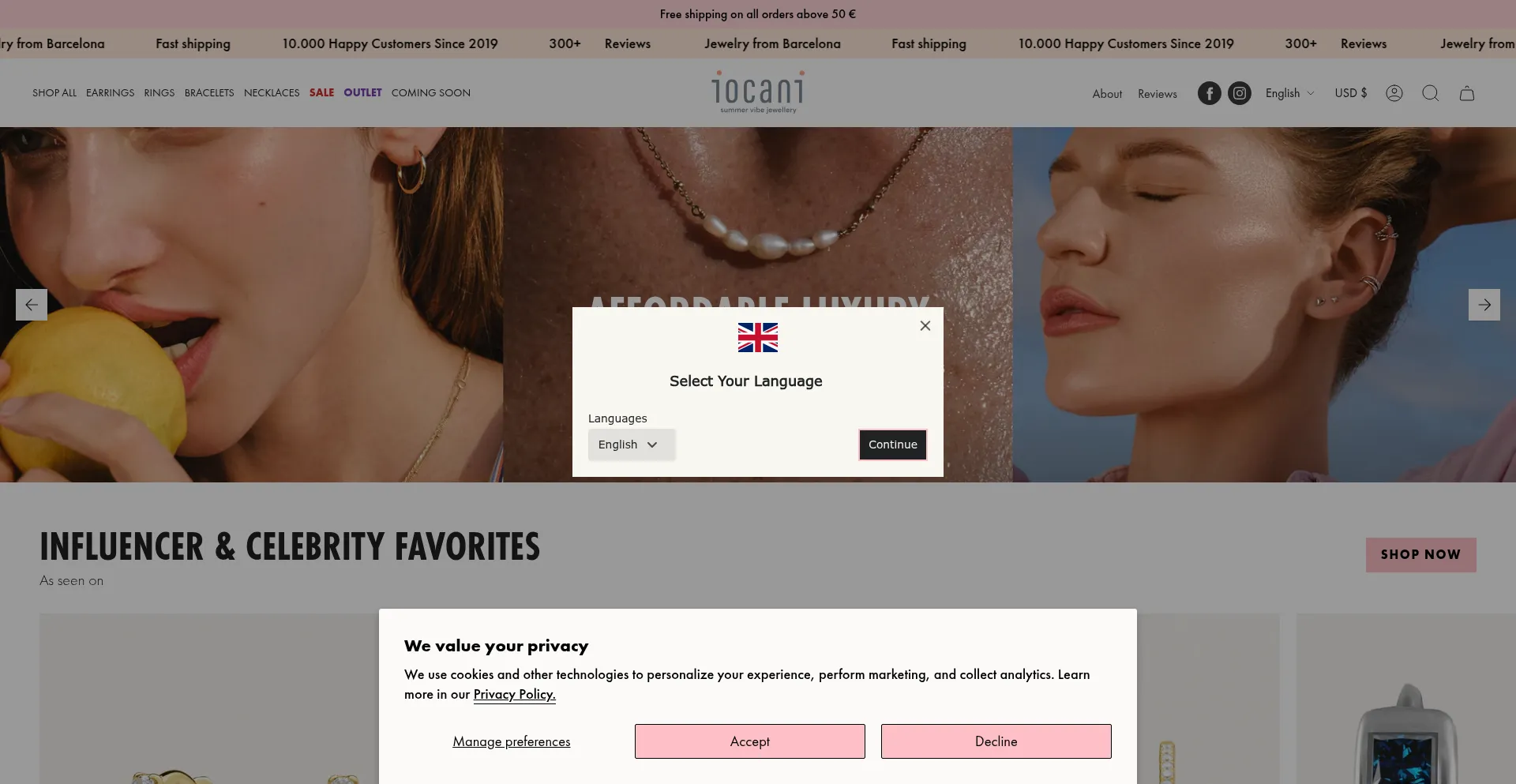The image size is (1516, 784).
Task: Close the Select Your Language popup
Action: [x=925, y=325]
